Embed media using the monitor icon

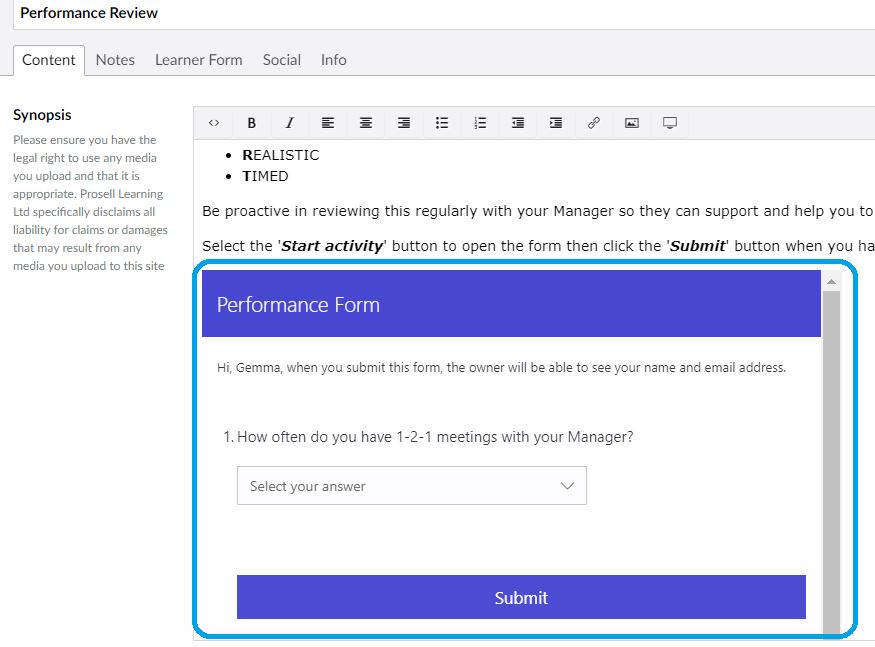click(669, 122)
